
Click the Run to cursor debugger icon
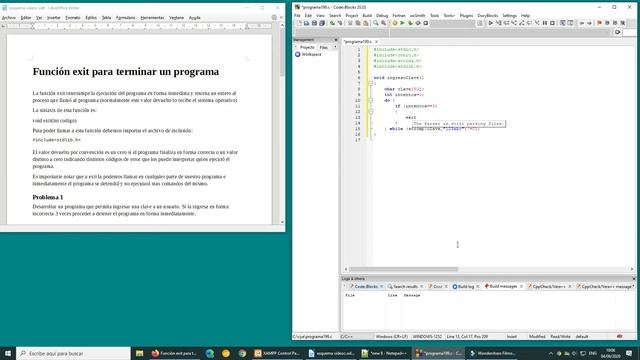(x=498, y=23)
